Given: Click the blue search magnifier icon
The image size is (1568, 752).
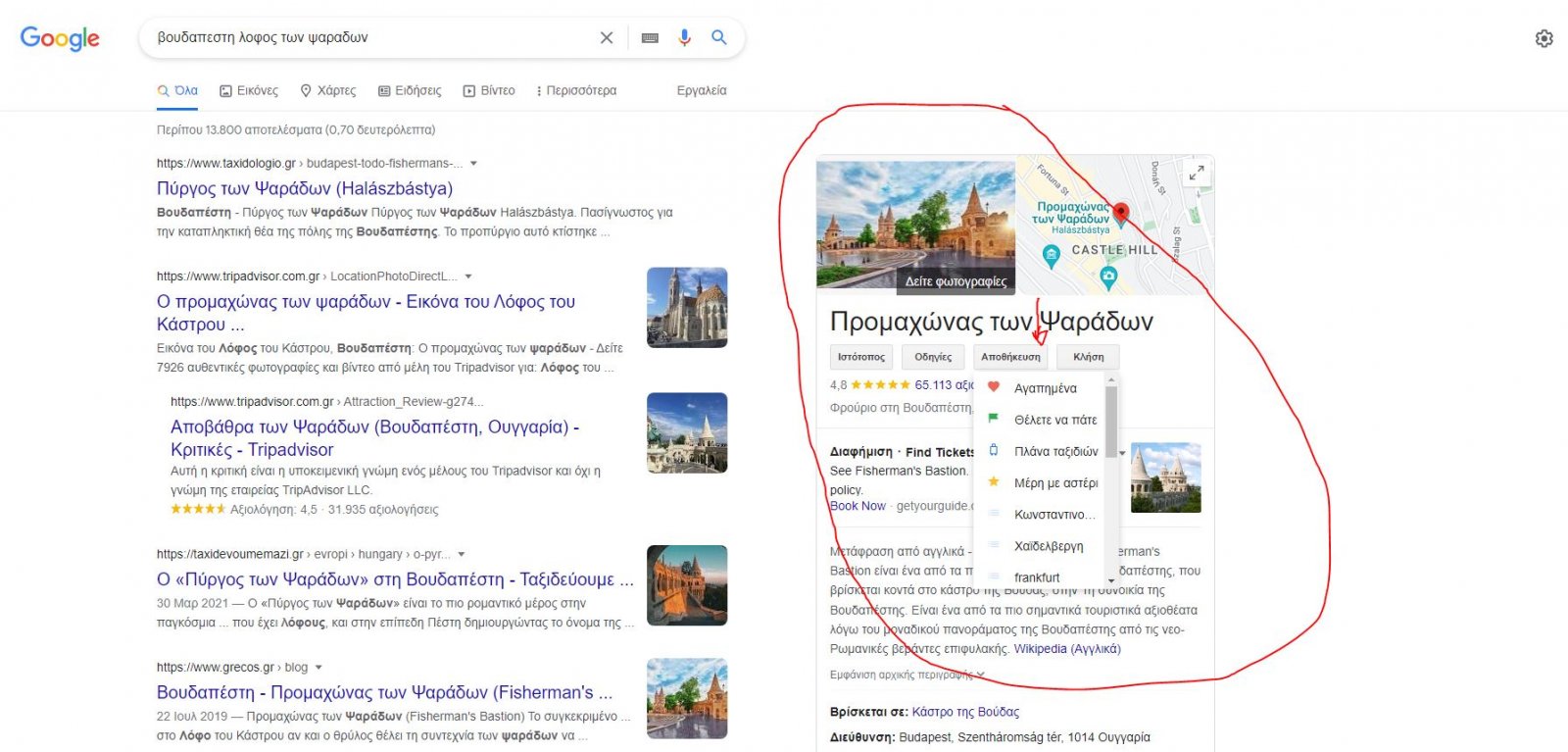Looking at the screenshot, I should coord(719,37).
